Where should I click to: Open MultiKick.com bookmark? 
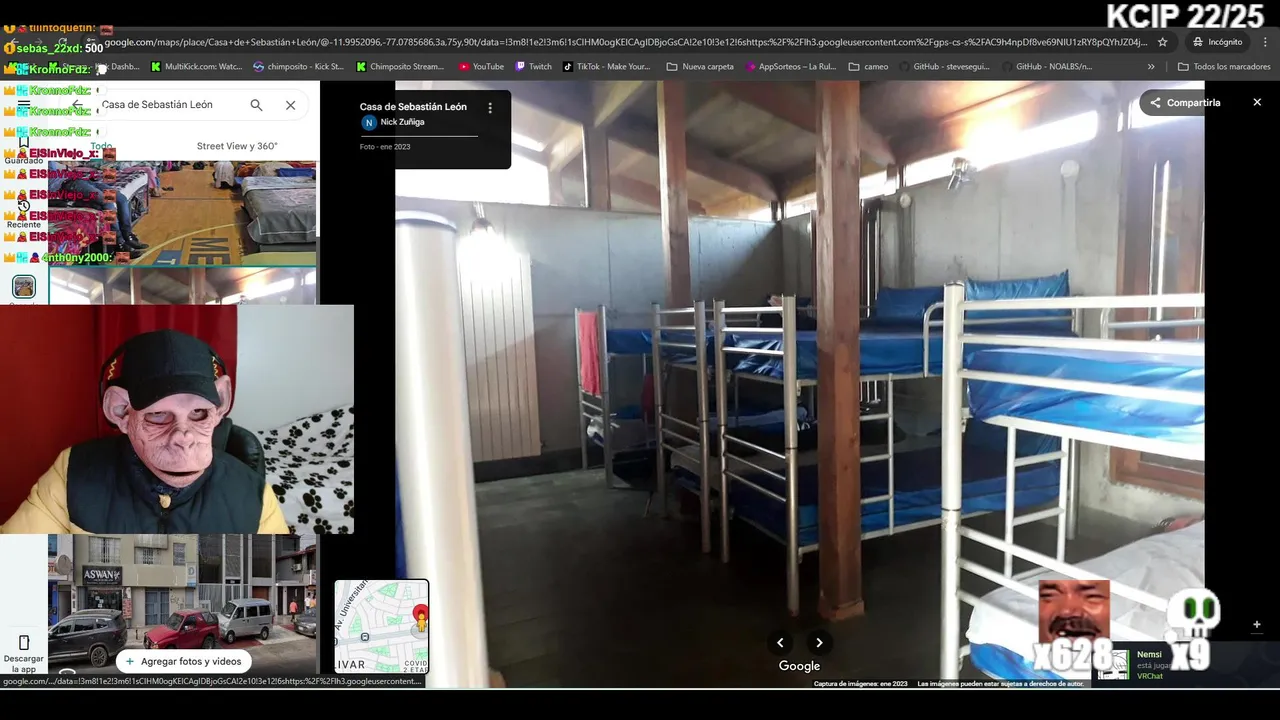tap(196, 67)
